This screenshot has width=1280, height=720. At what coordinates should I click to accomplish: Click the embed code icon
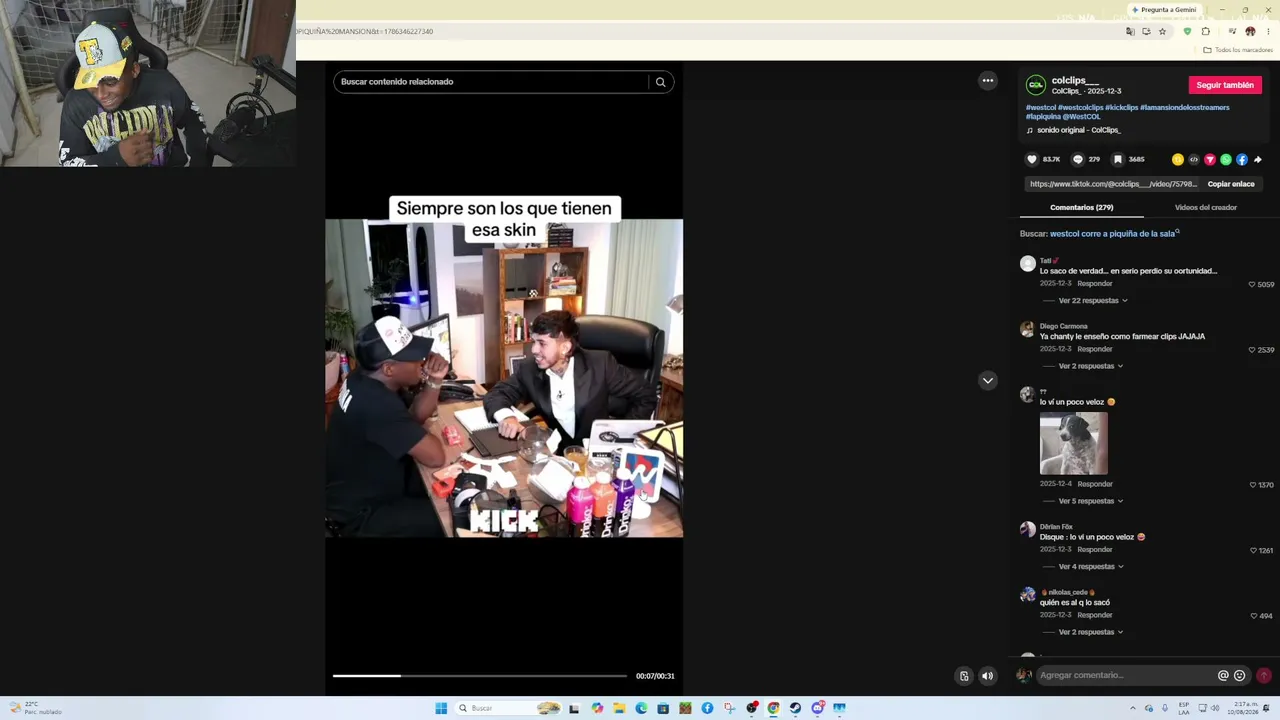click(x=1194, y=160)
